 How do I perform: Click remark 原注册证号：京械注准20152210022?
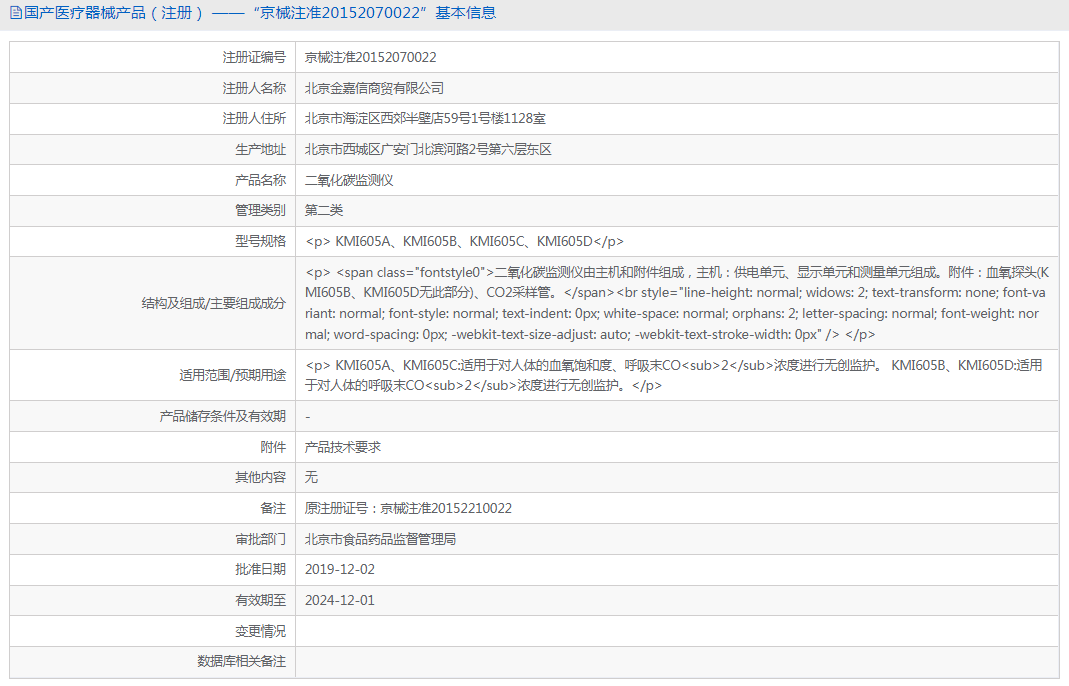coord(408,508)
